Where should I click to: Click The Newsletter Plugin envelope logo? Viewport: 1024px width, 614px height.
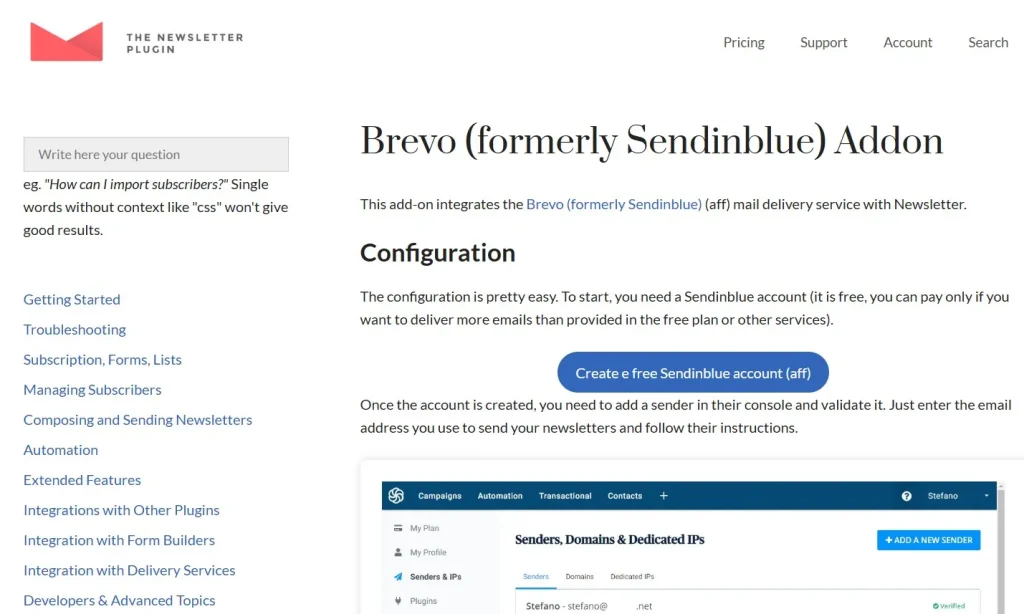click(67, 41)
